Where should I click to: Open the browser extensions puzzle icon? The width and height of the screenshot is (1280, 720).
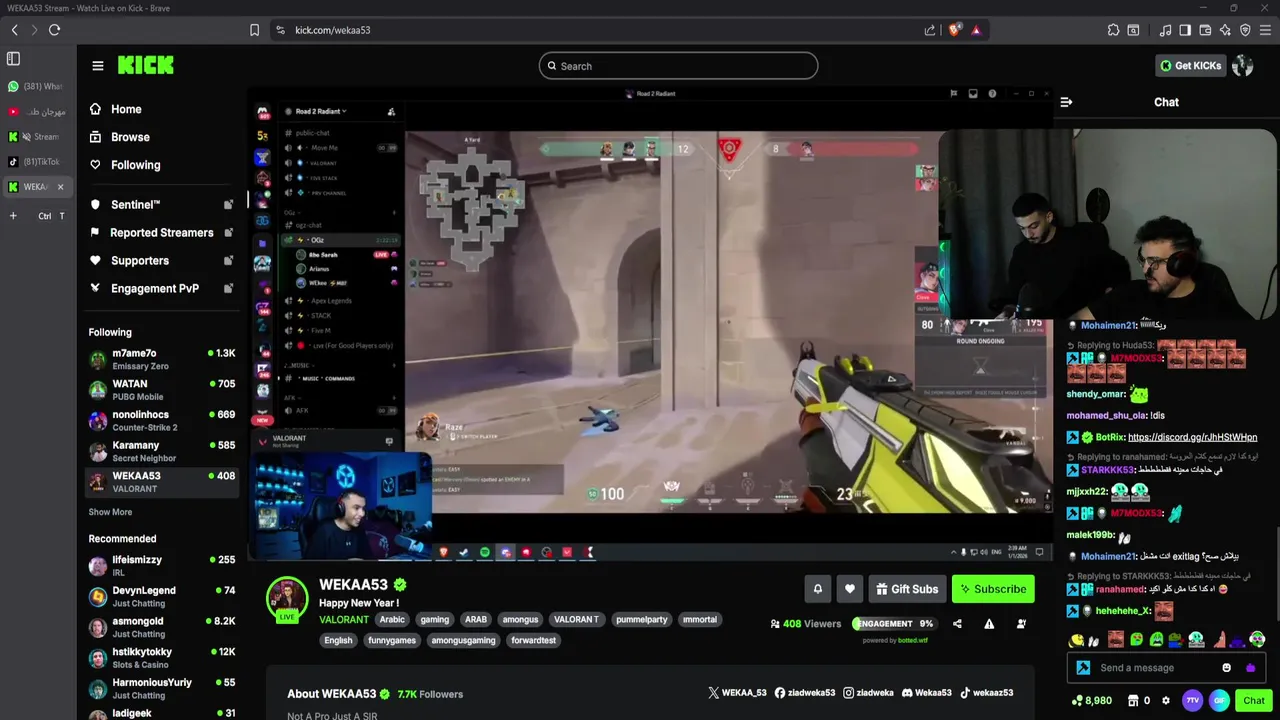click(x=1113, y=30)
